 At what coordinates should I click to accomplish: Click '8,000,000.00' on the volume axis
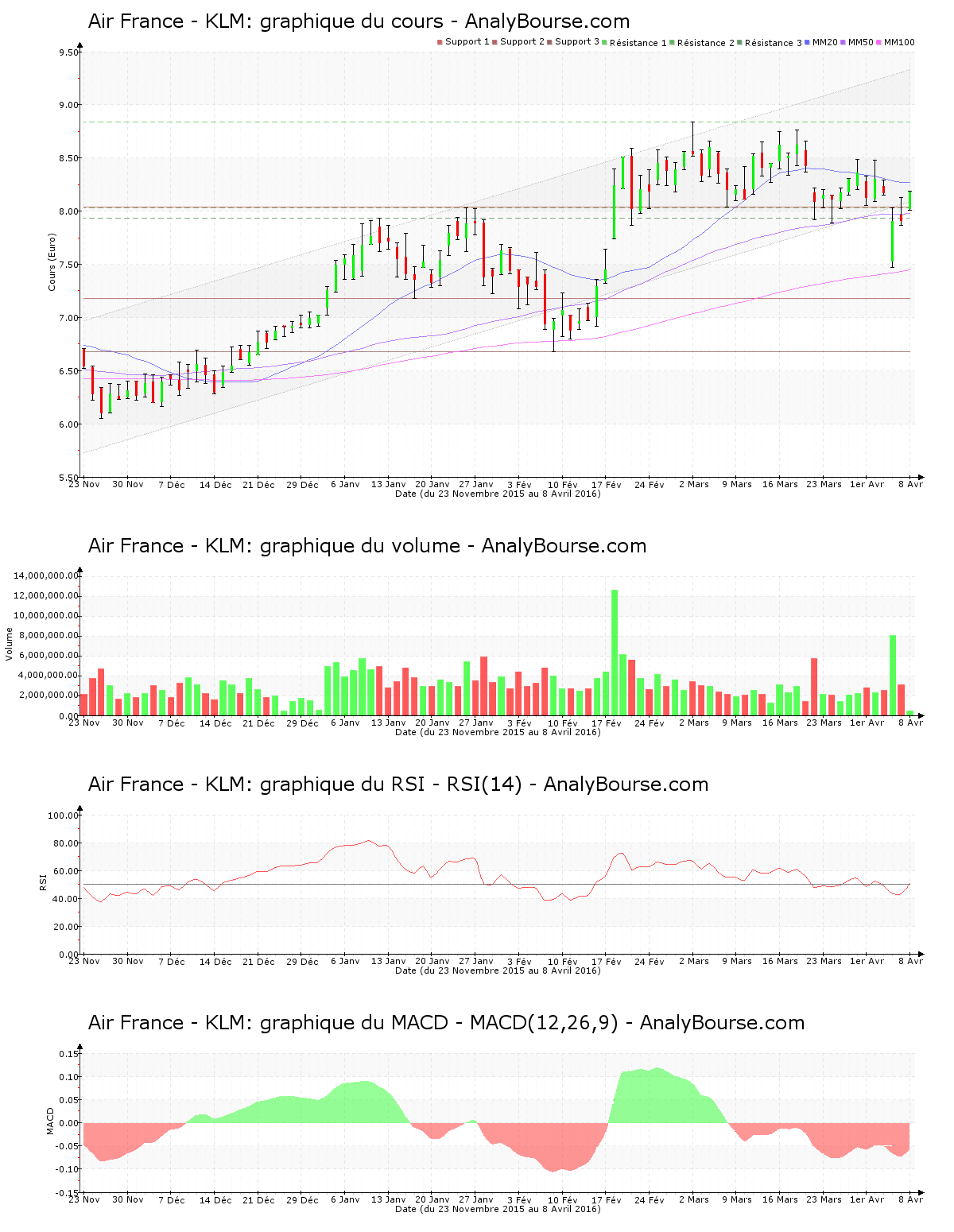(48, 636)
